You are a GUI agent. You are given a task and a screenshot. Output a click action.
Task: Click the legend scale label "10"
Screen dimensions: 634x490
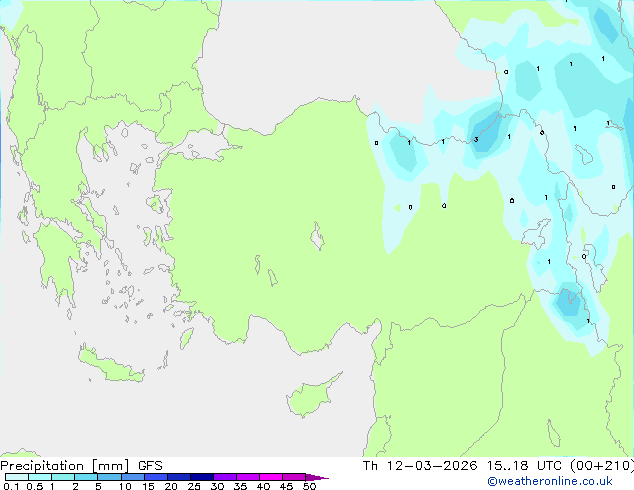pyautogui.click(x=125, y=486)
